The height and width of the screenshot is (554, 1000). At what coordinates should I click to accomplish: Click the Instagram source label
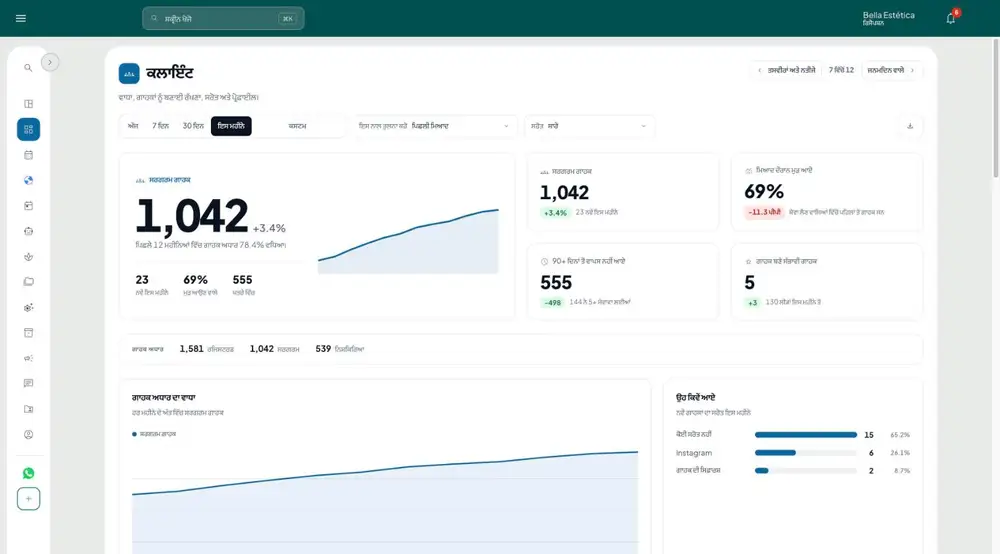pos(694,453)
